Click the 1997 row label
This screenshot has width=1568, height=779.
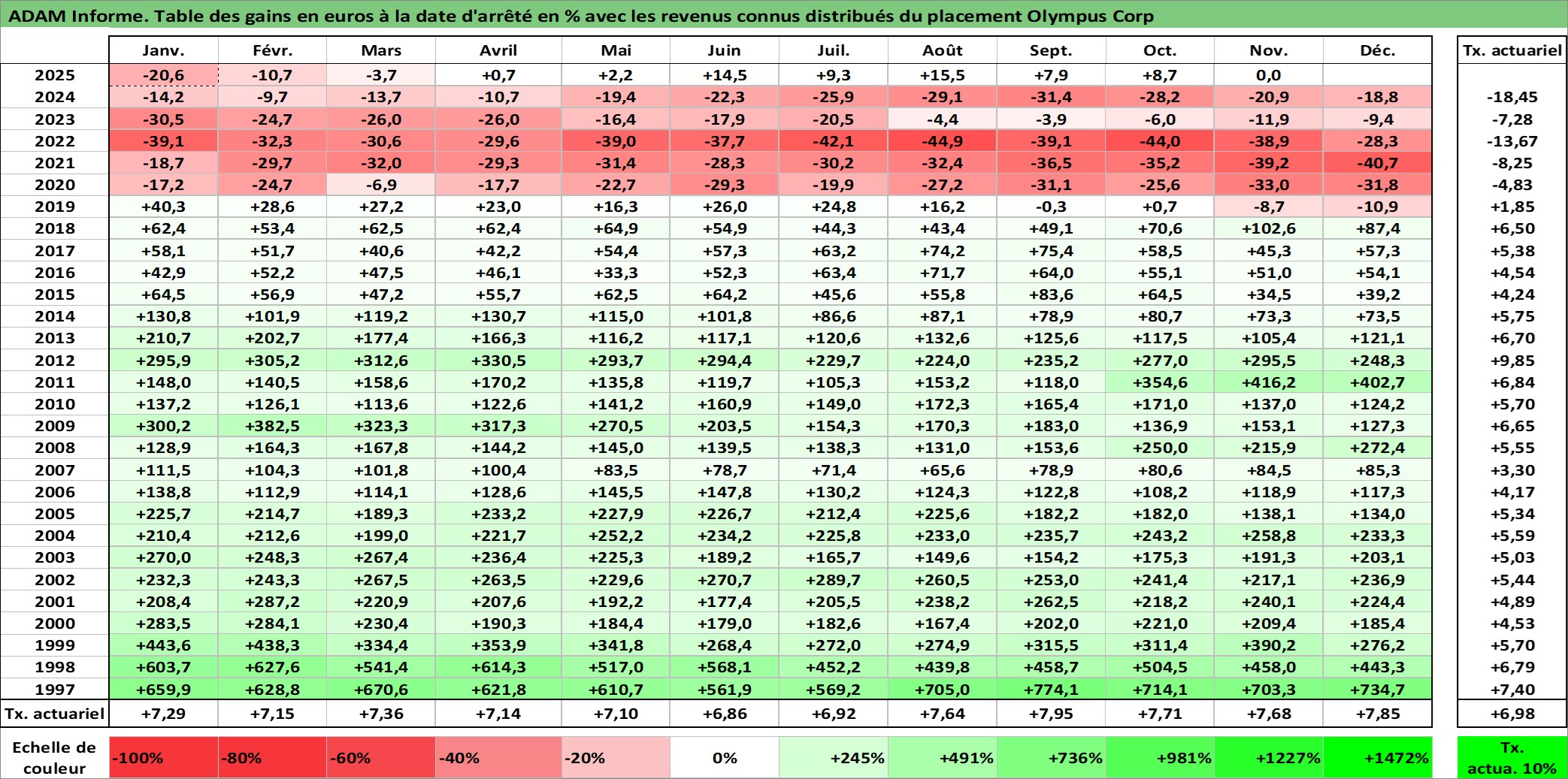point(55,690)
